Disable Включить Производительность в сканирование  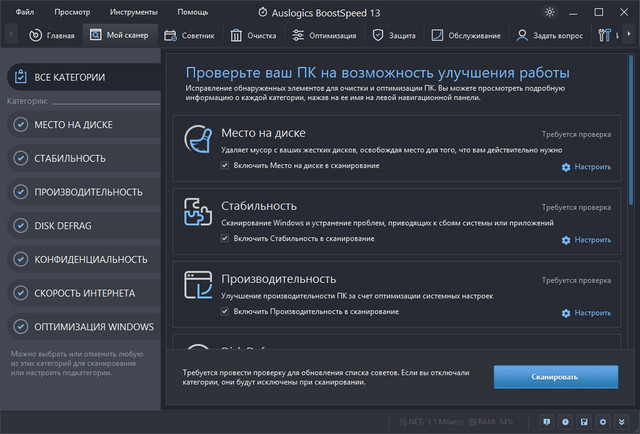(225, 311)
